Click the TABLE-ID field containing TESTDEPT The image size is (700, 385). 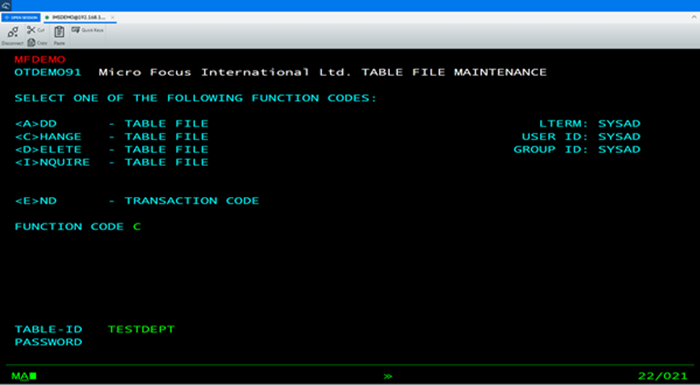click(x=141, y=330)
